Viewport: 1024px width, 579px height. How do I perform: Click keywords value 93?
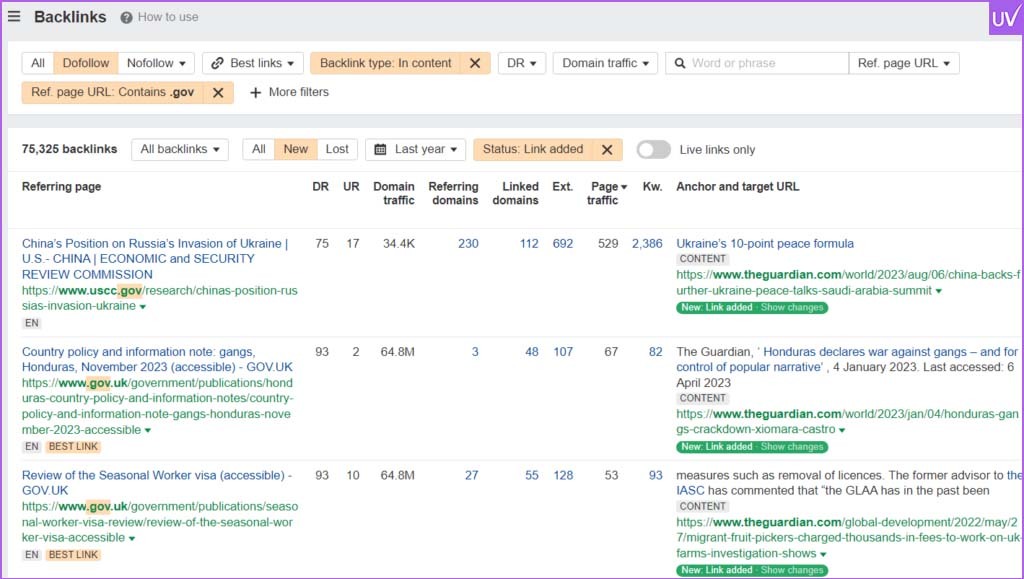(656, 476)
